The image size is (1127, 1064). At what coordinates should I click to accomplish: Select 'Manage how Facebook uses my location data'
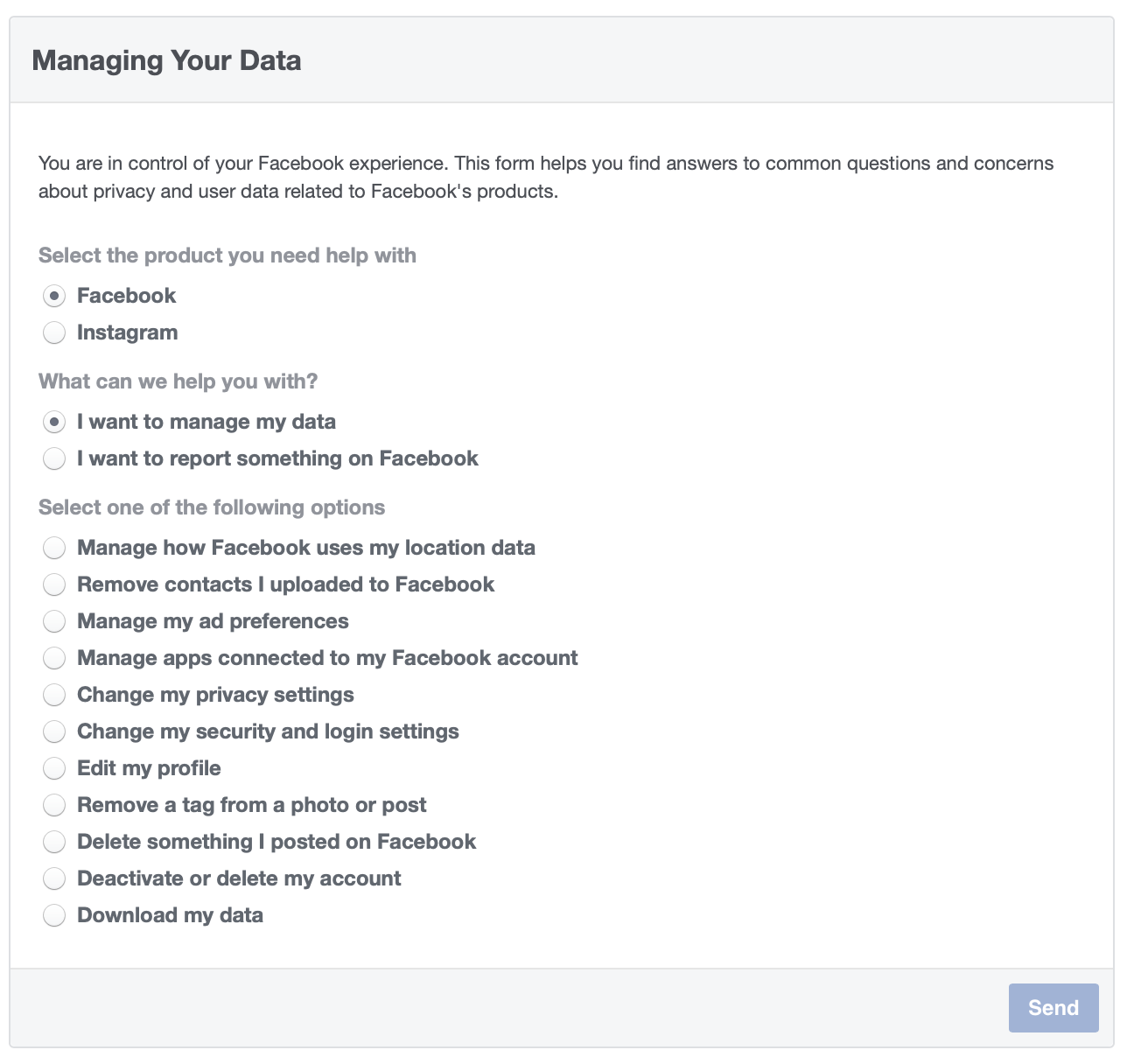(54, 548)
